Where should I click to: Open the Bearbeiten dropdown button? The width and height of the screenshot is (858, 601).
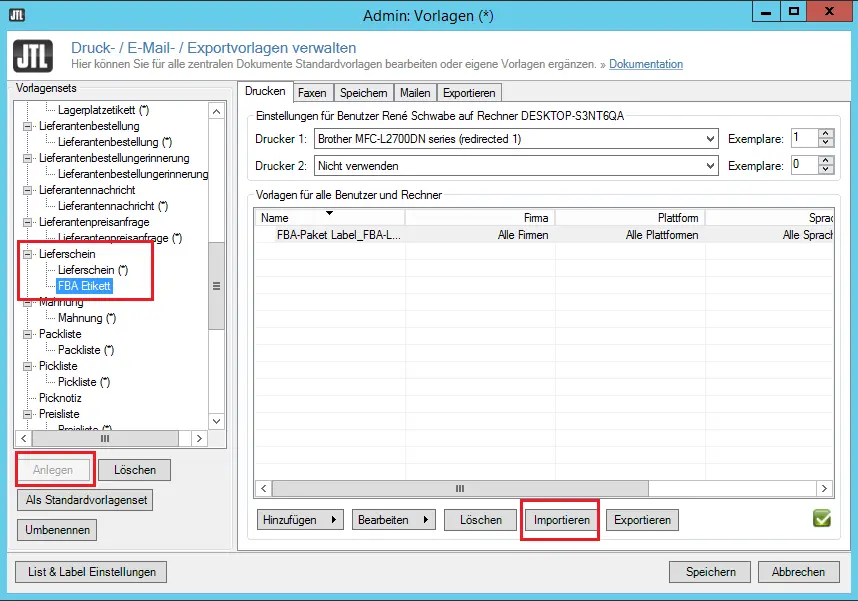point(393,520)
